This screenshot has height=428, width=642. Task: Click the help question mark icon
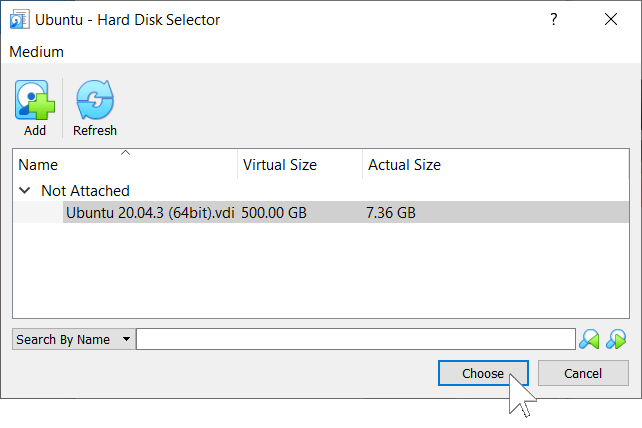pos(554,19)
